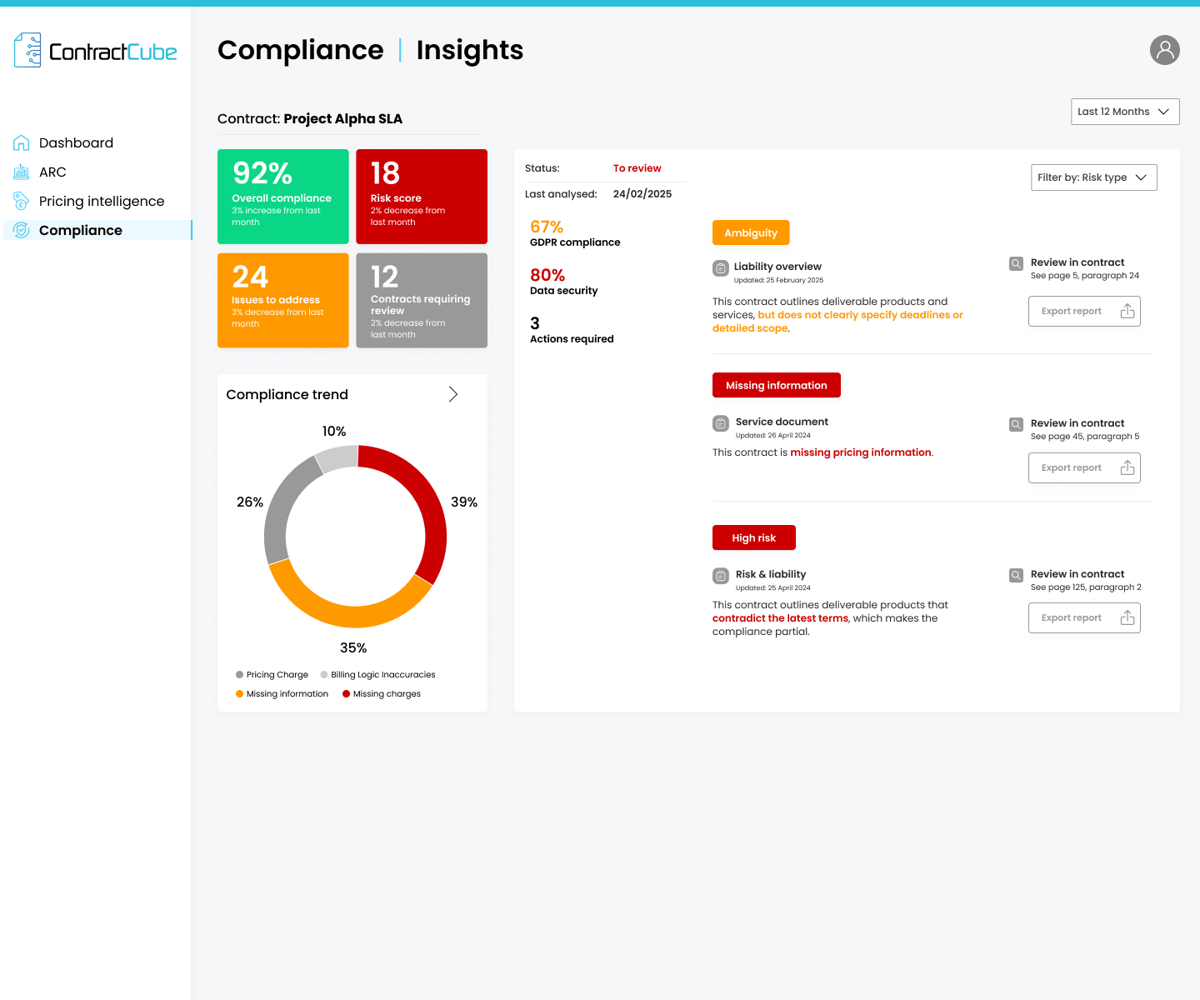The image size is (1200, 1000).
Task: Click the Missing information red tag
Action: [776, 385]
